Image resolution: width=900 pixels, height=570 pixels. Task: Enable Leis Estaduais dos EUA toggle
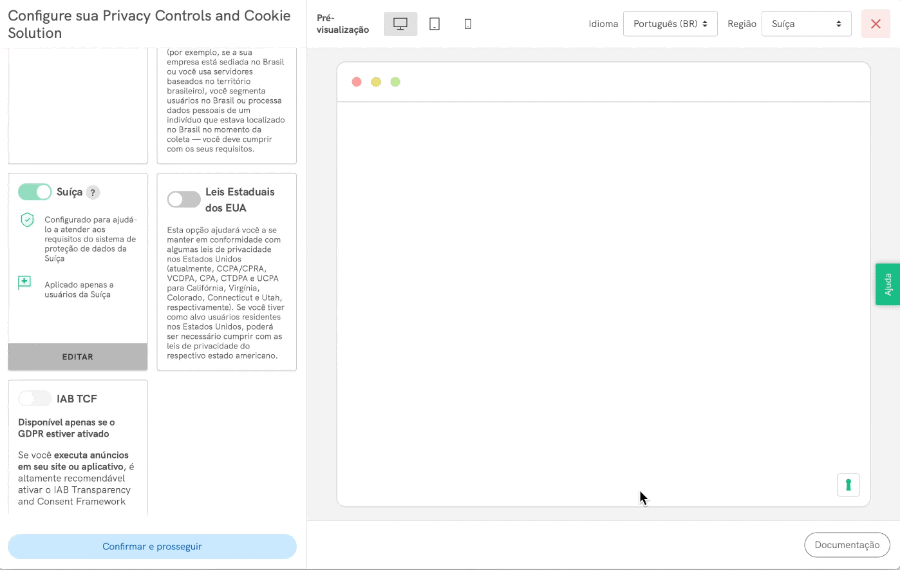(184, 199)
